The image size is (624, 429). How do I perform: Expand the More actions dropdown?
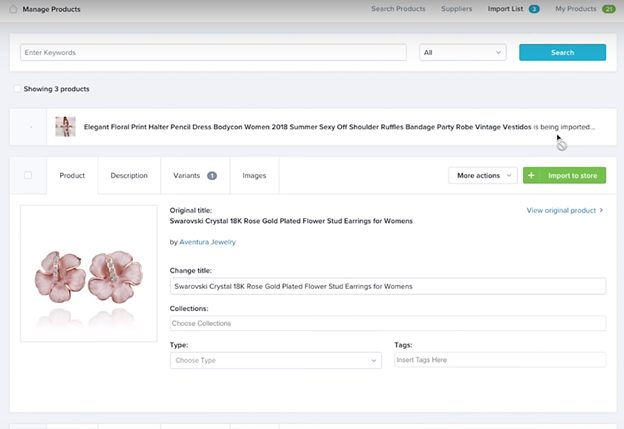(x=483, y=176)
